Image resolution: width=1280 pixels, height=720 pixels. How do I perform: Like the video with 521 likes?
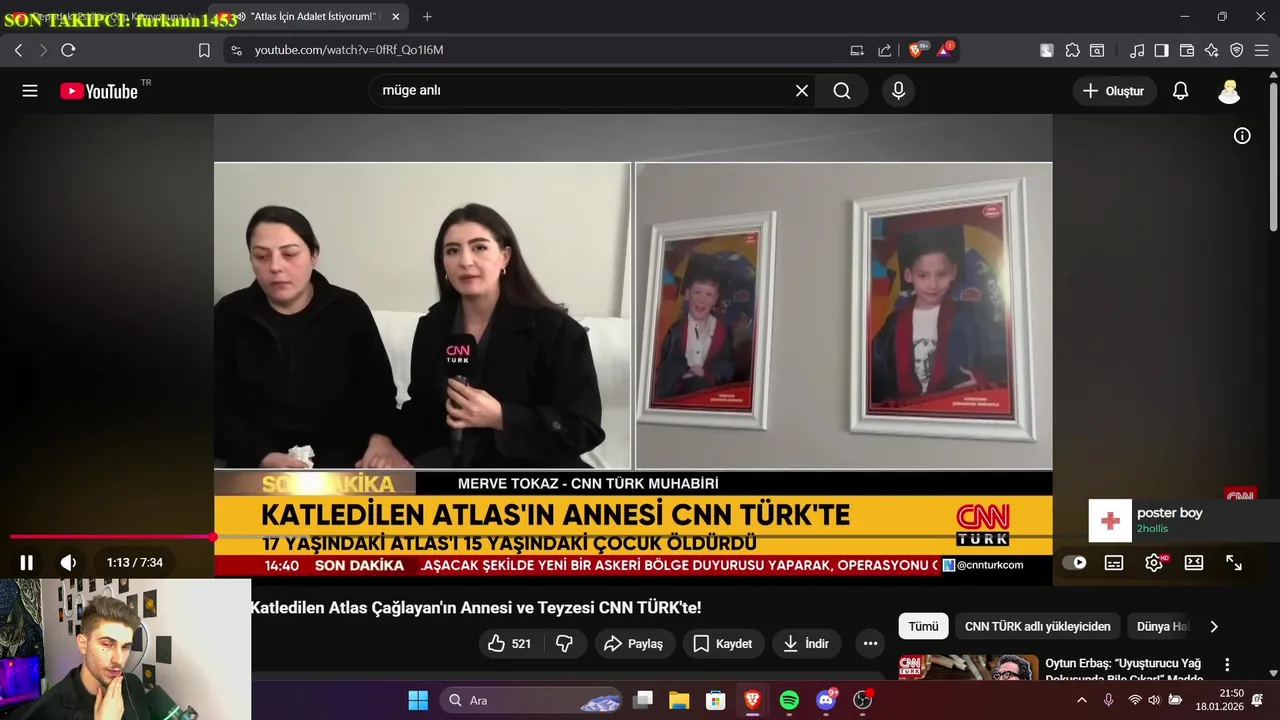(x=510, y=644)
